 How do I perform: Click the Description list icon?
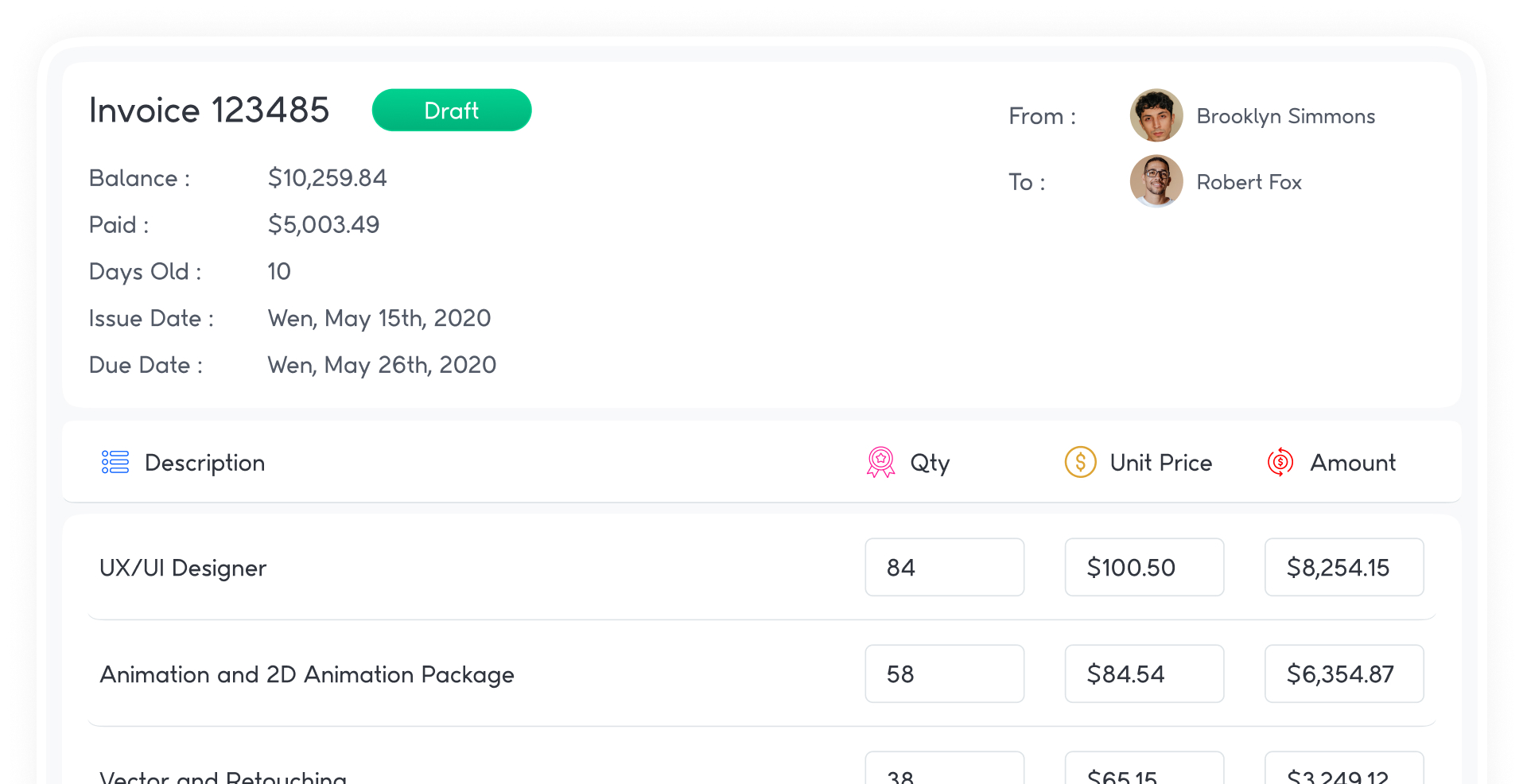point(115,462)
